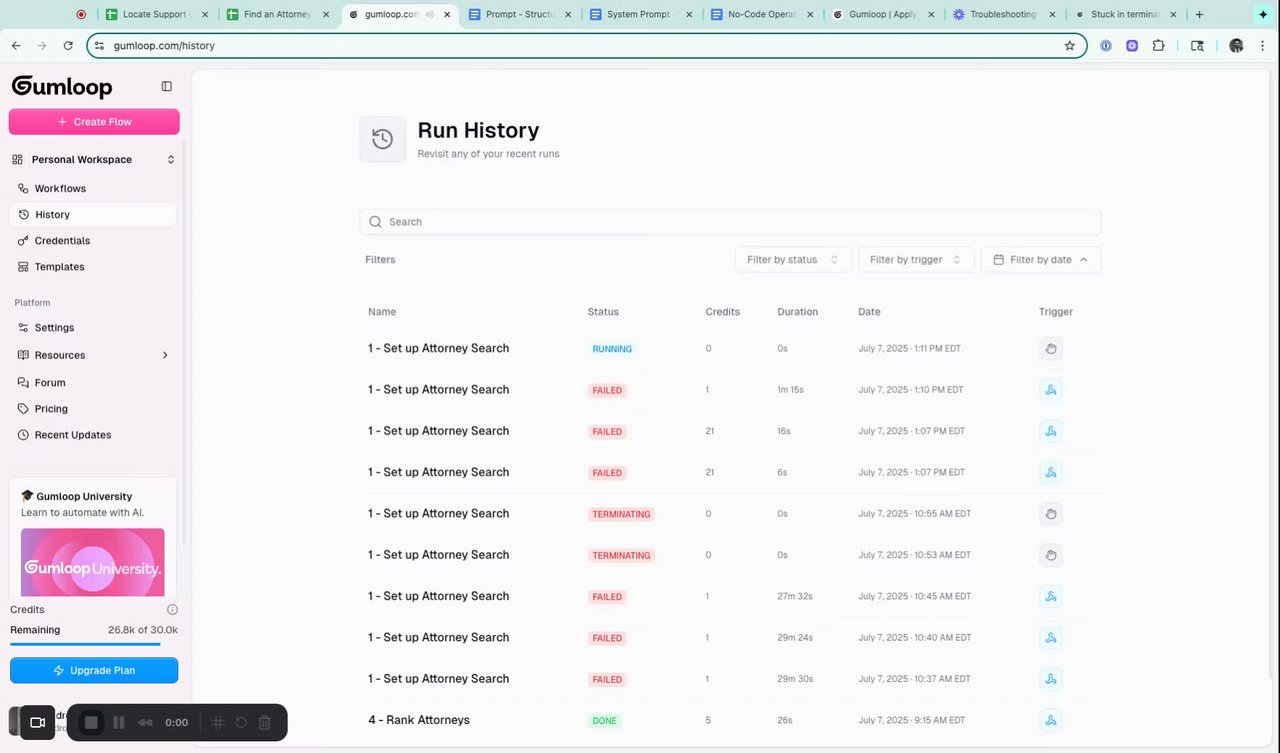This screenshot has height=753, width=1280.
Task: Click the Gemini sparkle icon in tab bar
Action: (1263, 15)
